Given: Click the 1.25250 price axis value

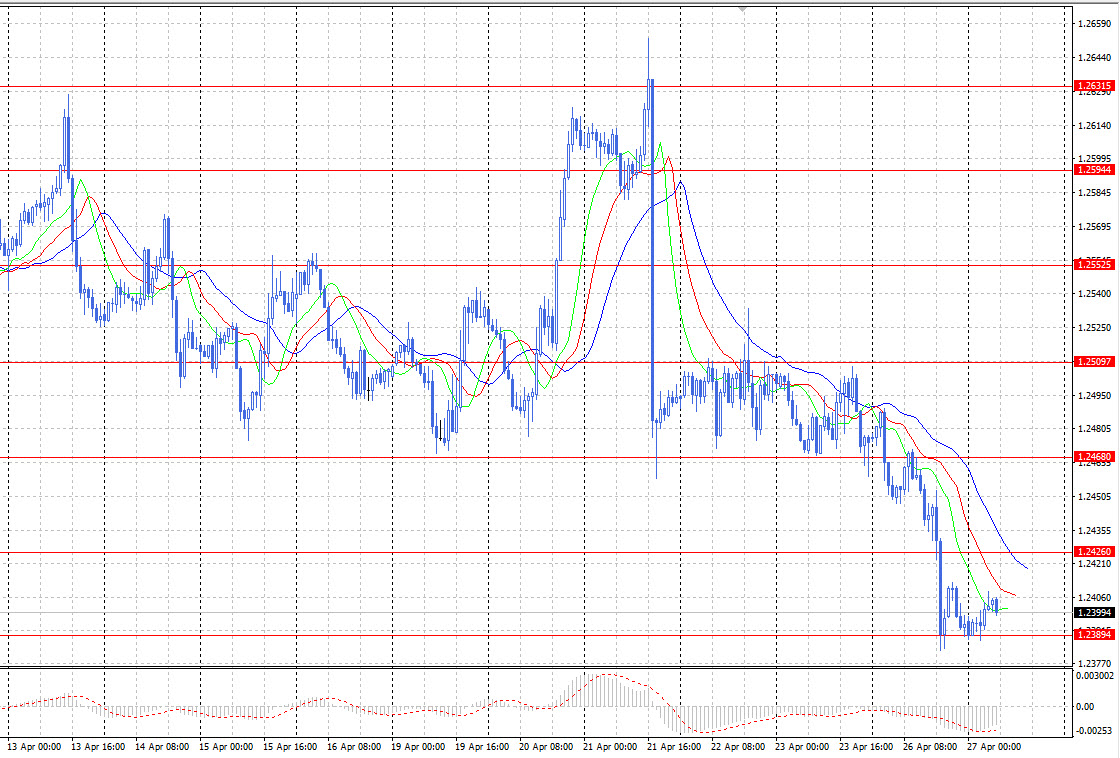Looking at the screenshot, I should click(x=1094, y=328).
